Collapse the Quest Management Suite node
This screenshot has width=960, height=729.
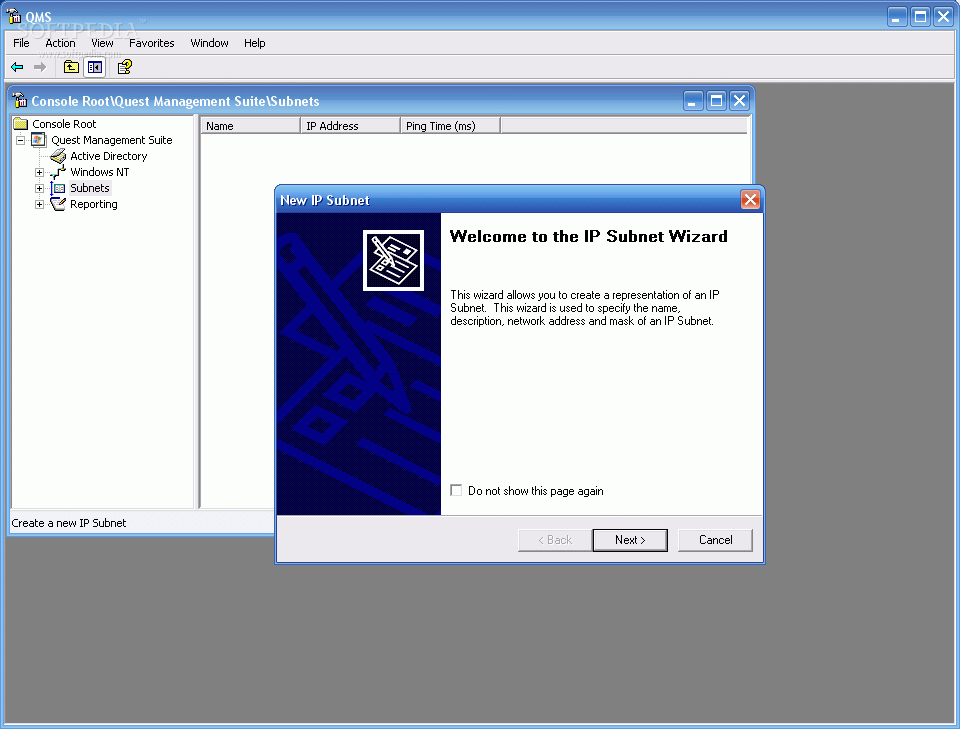[20, 140]
